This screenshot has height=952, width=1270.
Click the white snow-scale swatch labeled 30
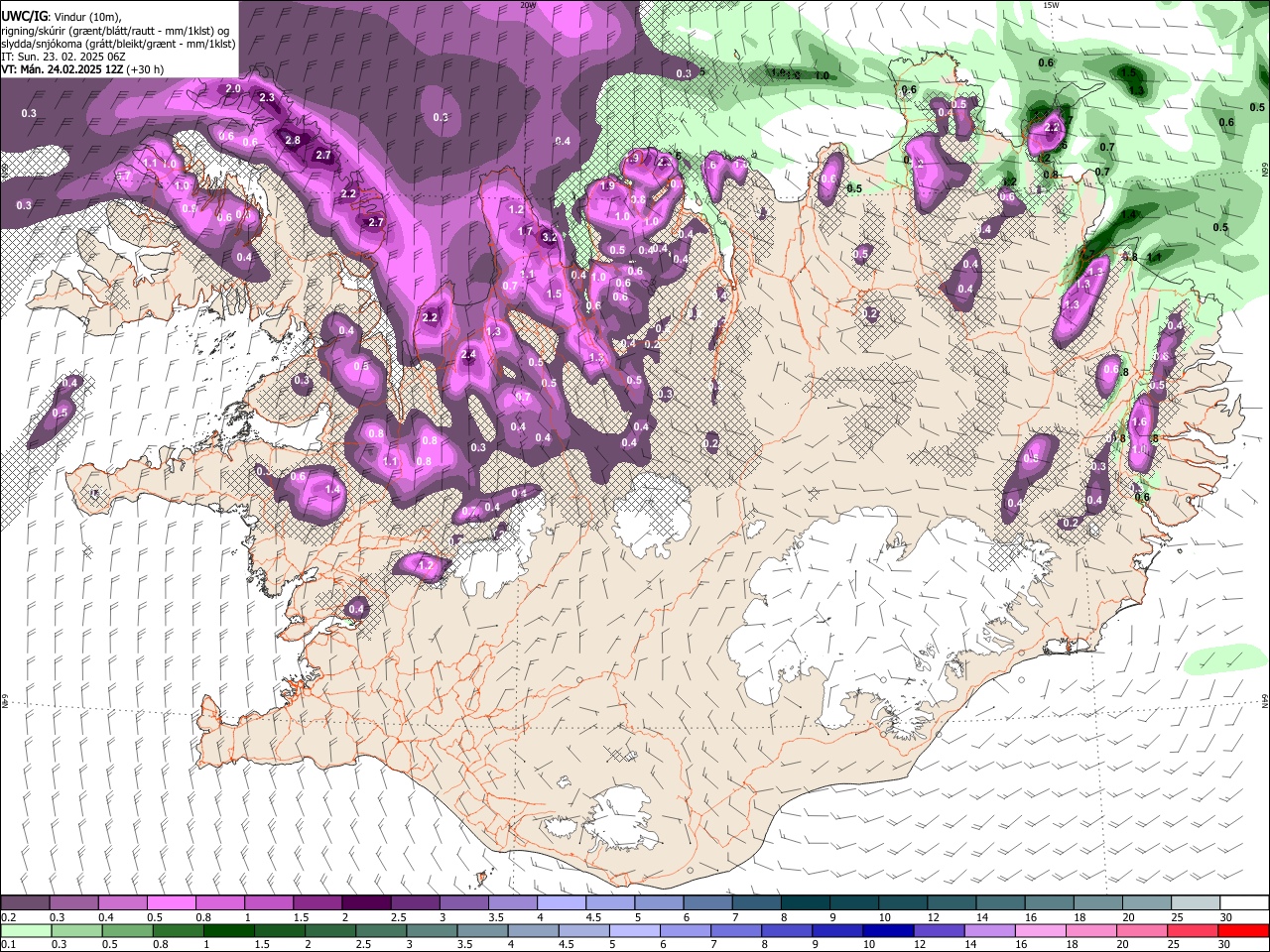1243,902
